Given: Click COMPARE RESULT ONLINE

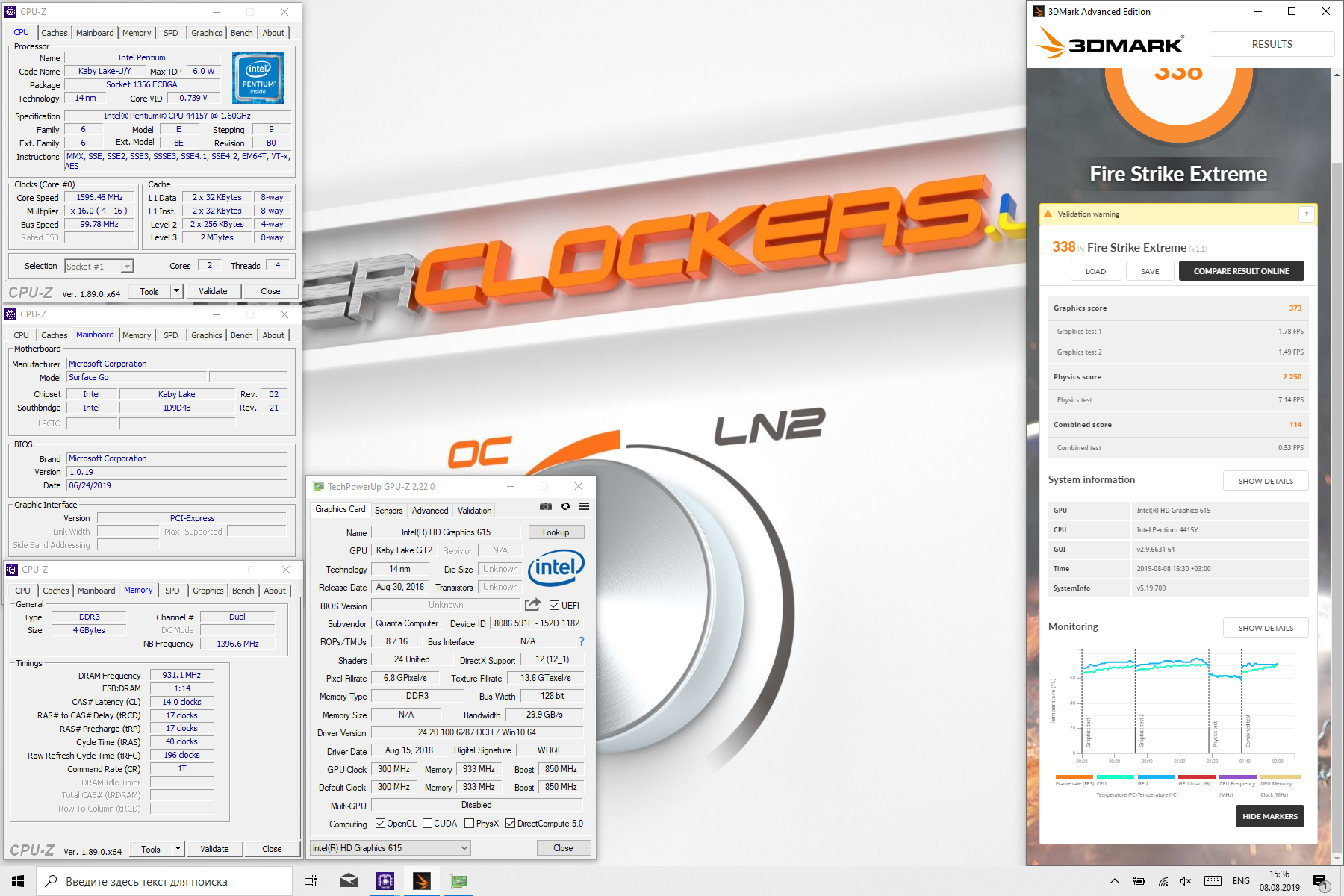Looking at the screenshot, I should (1241, 271).
